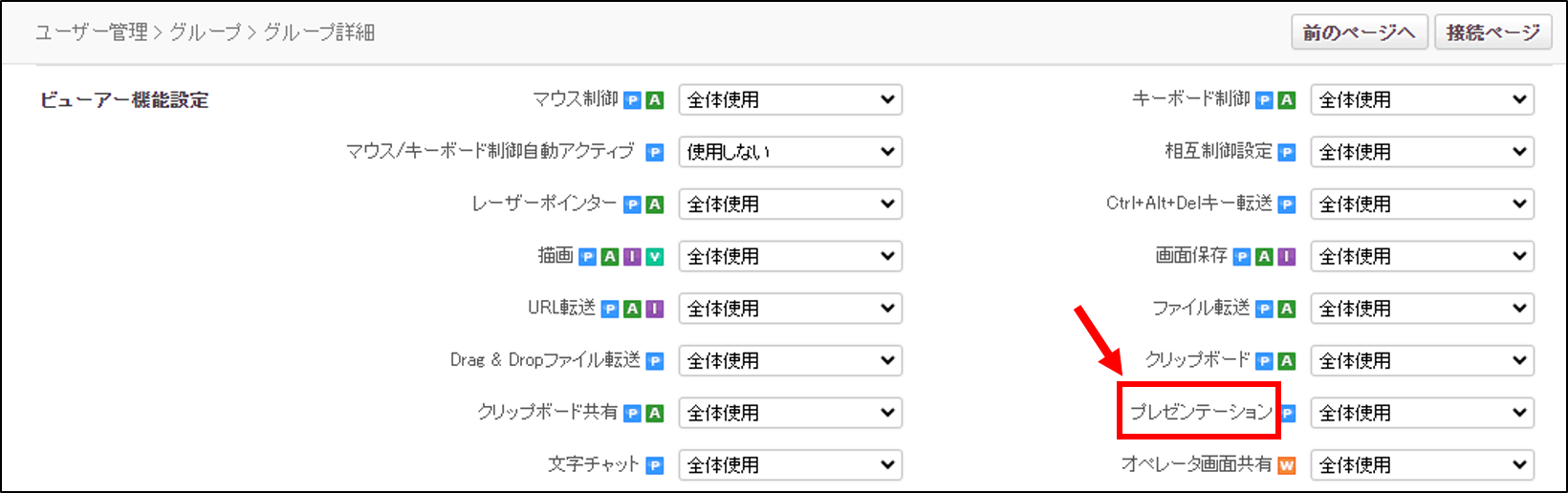
Task: Click the purple I badge next to 画面保存
Action: point(1287,257)
